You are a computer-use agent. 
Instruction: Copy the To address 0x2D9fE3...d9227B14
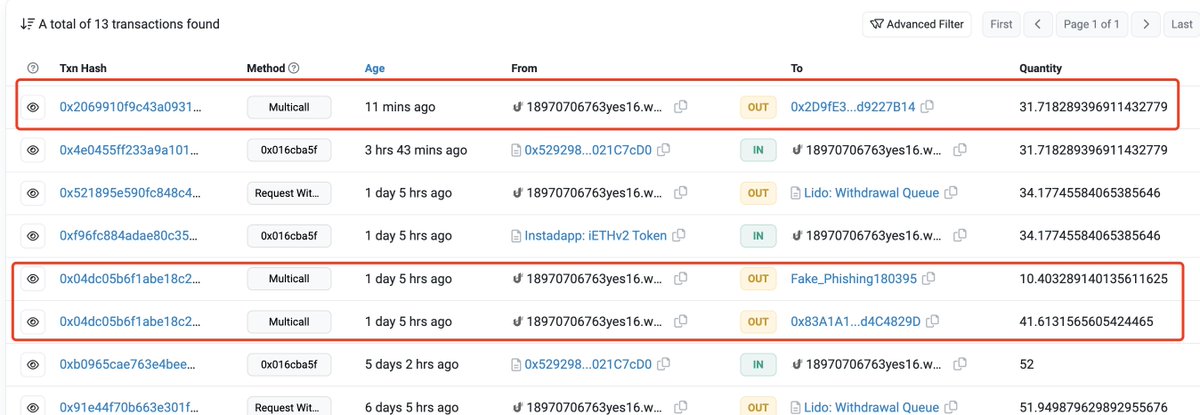(x=927, y=106)
